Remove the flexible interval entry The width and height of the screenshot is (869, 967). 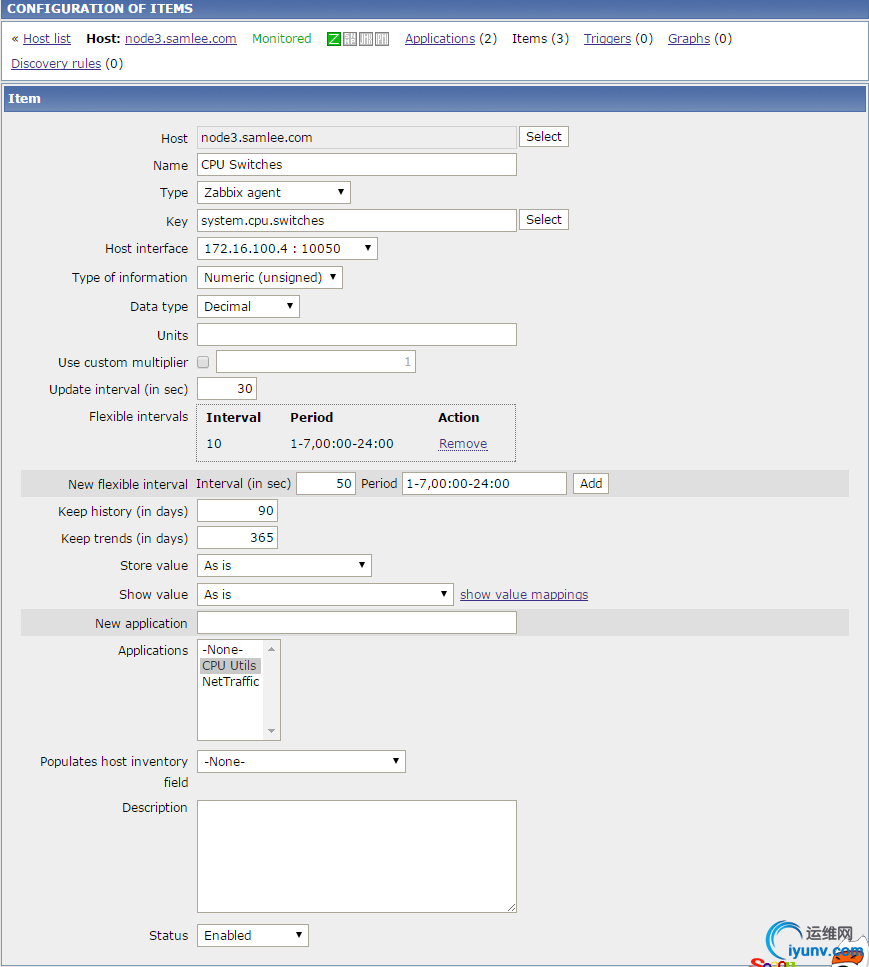click(x=463, y=444)
